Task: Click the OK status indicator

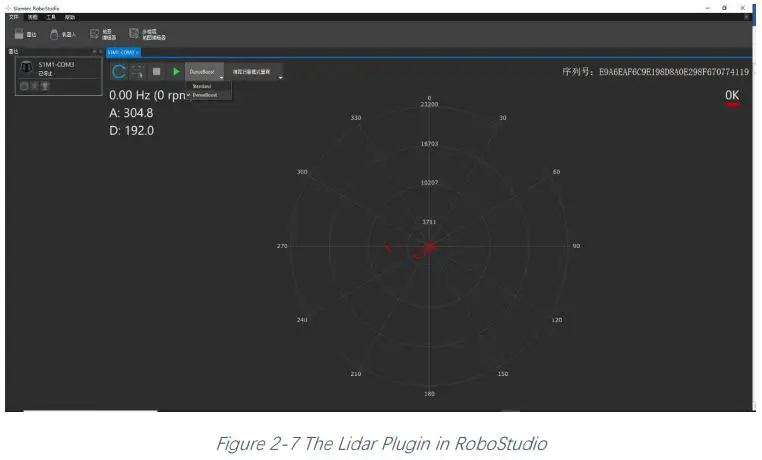Action: [x=732, y=95]
